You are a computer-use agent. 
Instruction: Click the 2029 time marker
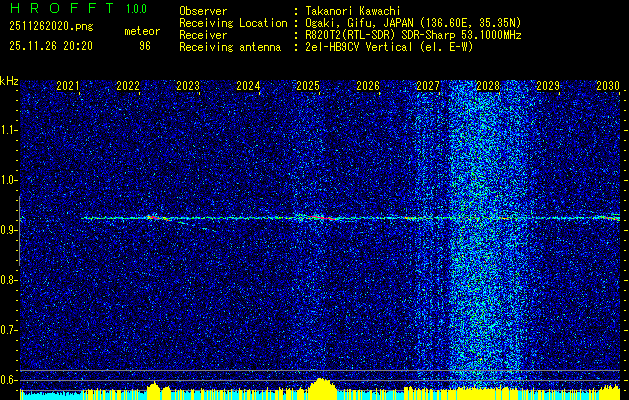[548, 86]
